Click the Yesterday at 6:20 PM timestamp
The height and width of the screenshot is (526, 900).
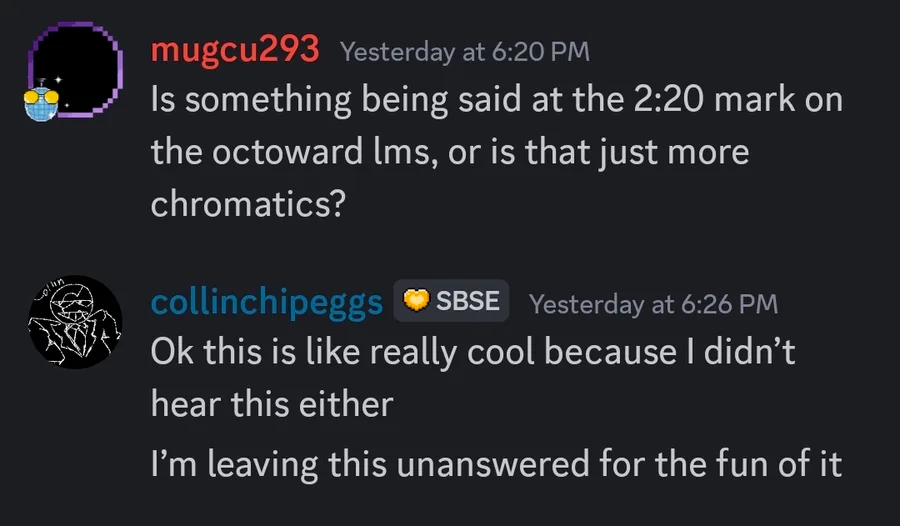coord(465,51)
